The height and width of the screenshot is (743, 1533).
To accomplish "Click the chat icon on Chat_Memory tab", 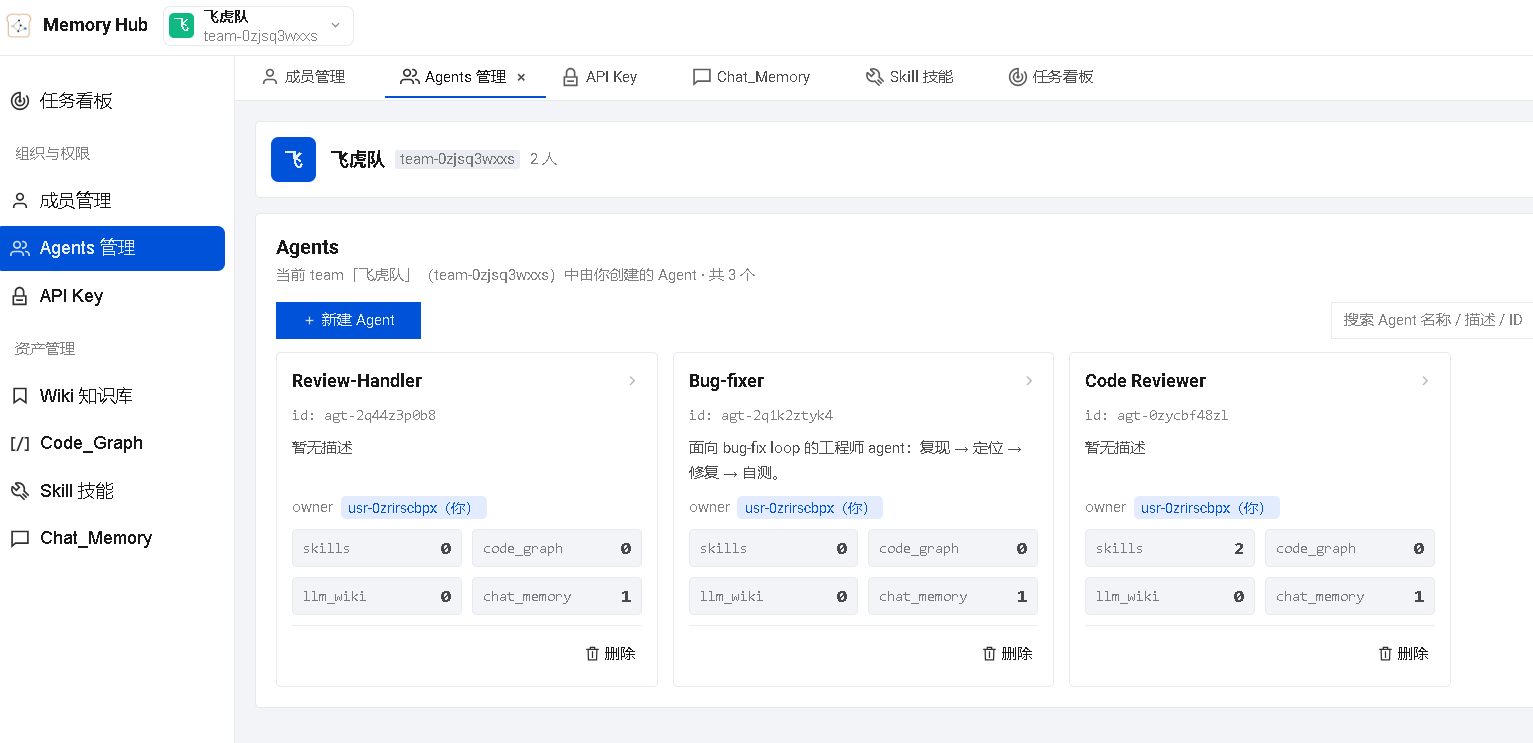I will [x=702, y=77].
